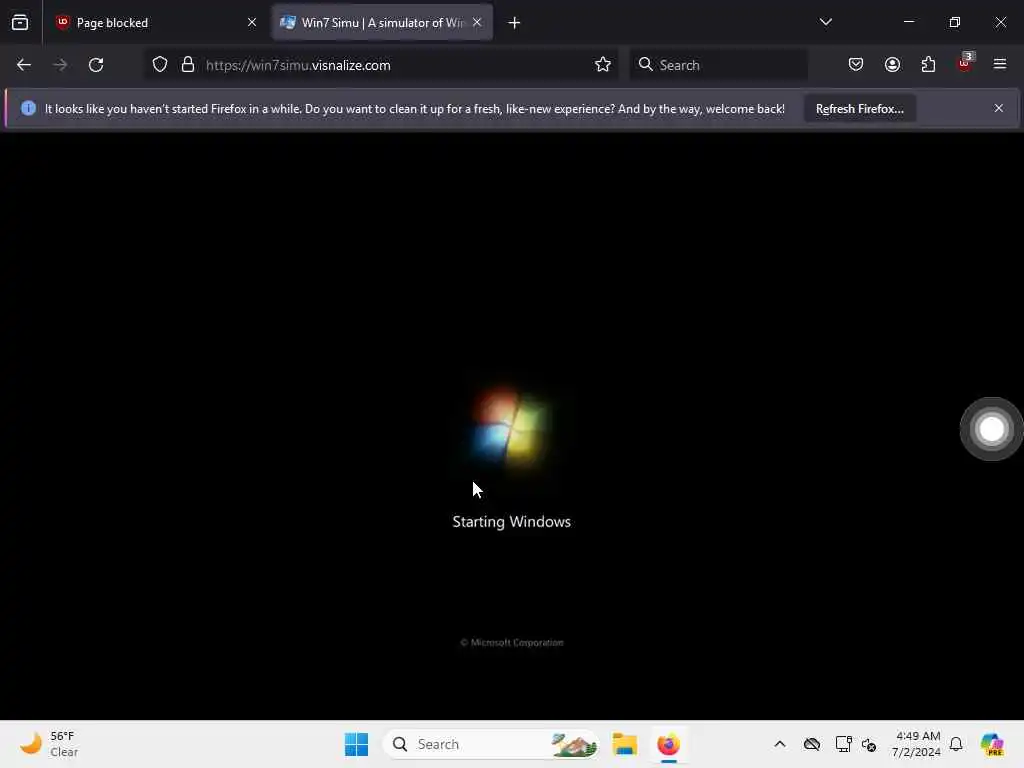1024x768 pixels.
Task: Show hidden system tray icons
Action: [x=780, y=744]
